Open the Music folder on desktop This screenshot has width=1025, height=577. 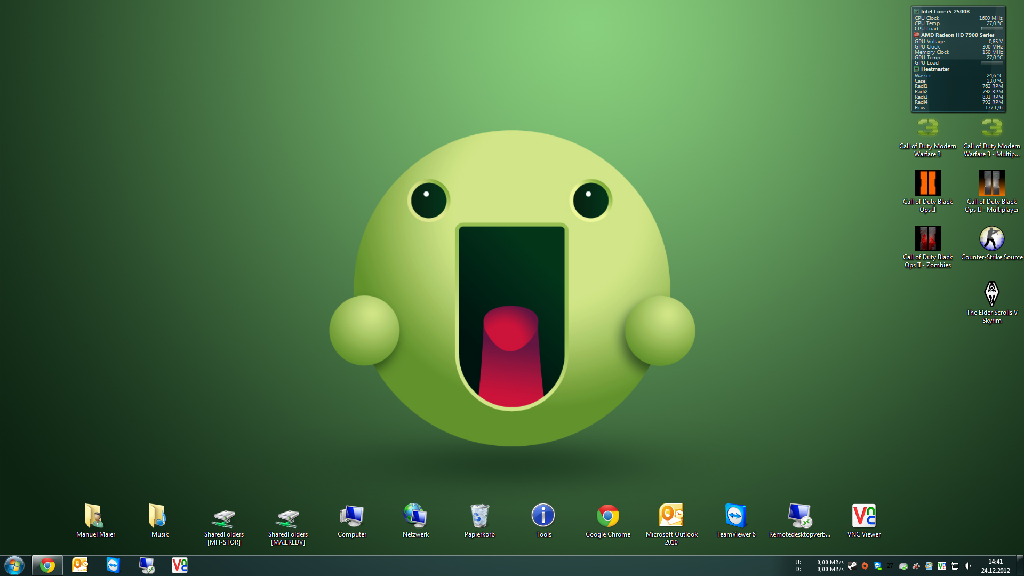(x=159, y=516)
